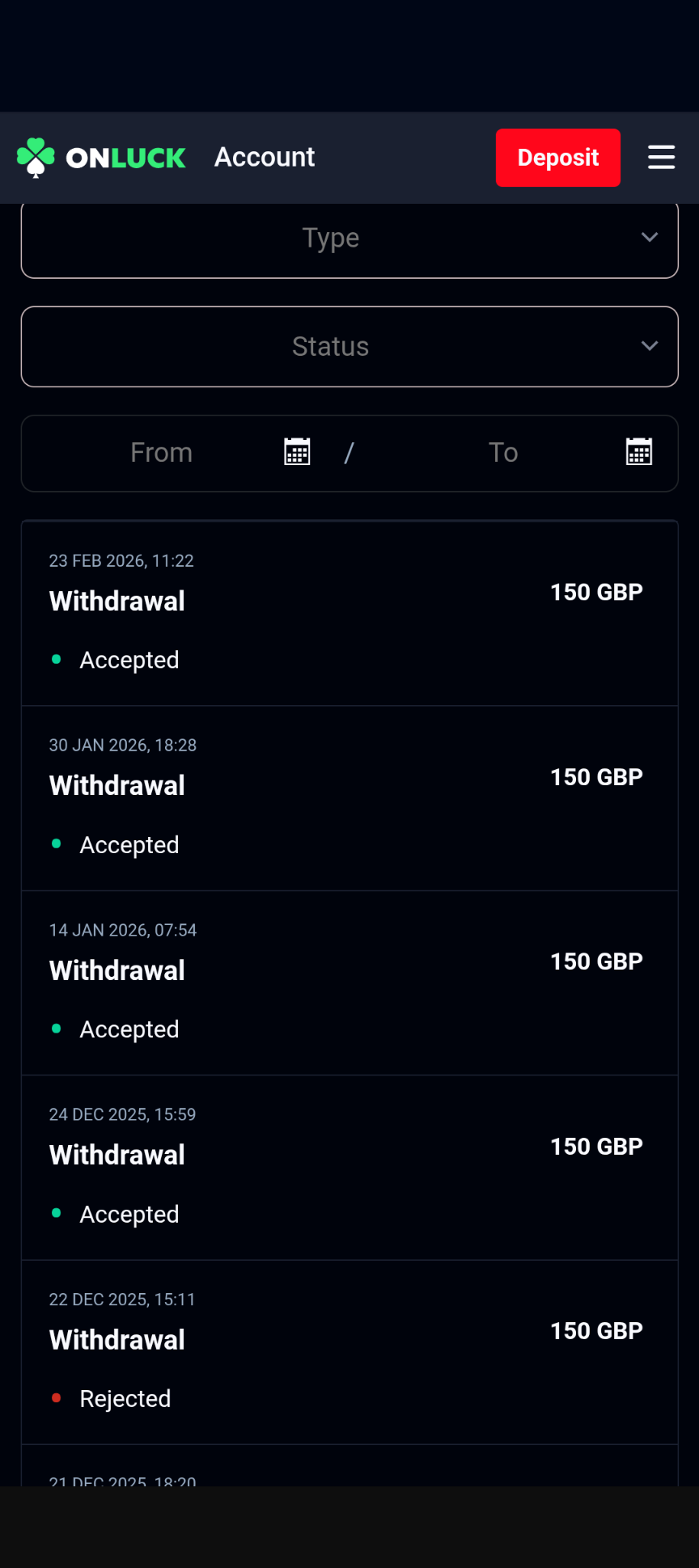
Task: Click the To date input field
Action: pos(503,453)
